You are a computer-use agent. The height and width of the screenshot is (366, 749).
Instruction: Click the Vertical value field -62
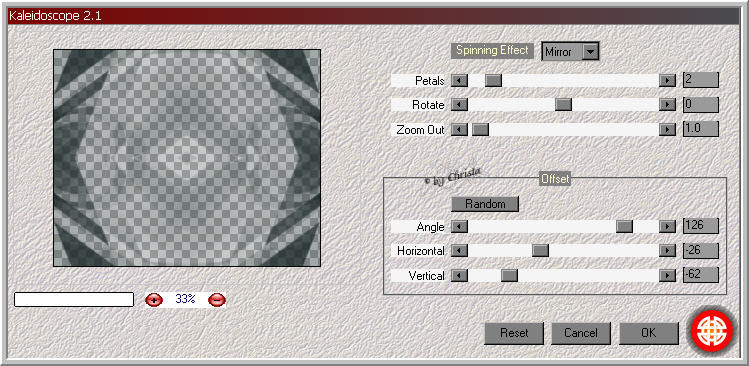point(701,275)
